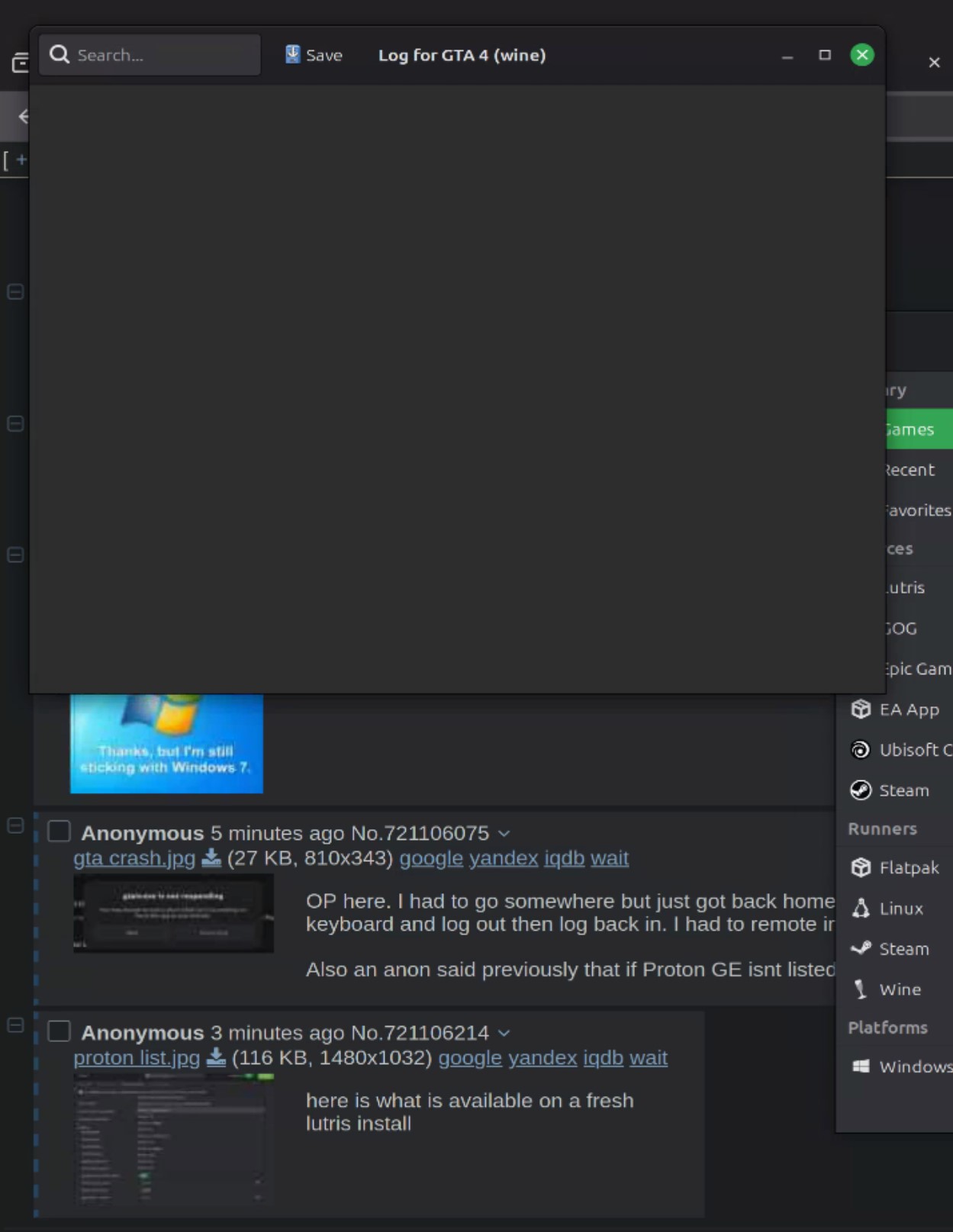953x1232 pixels.
Task: Expand proton list.jpg thumbnail
Action: tap(173, 1140)
